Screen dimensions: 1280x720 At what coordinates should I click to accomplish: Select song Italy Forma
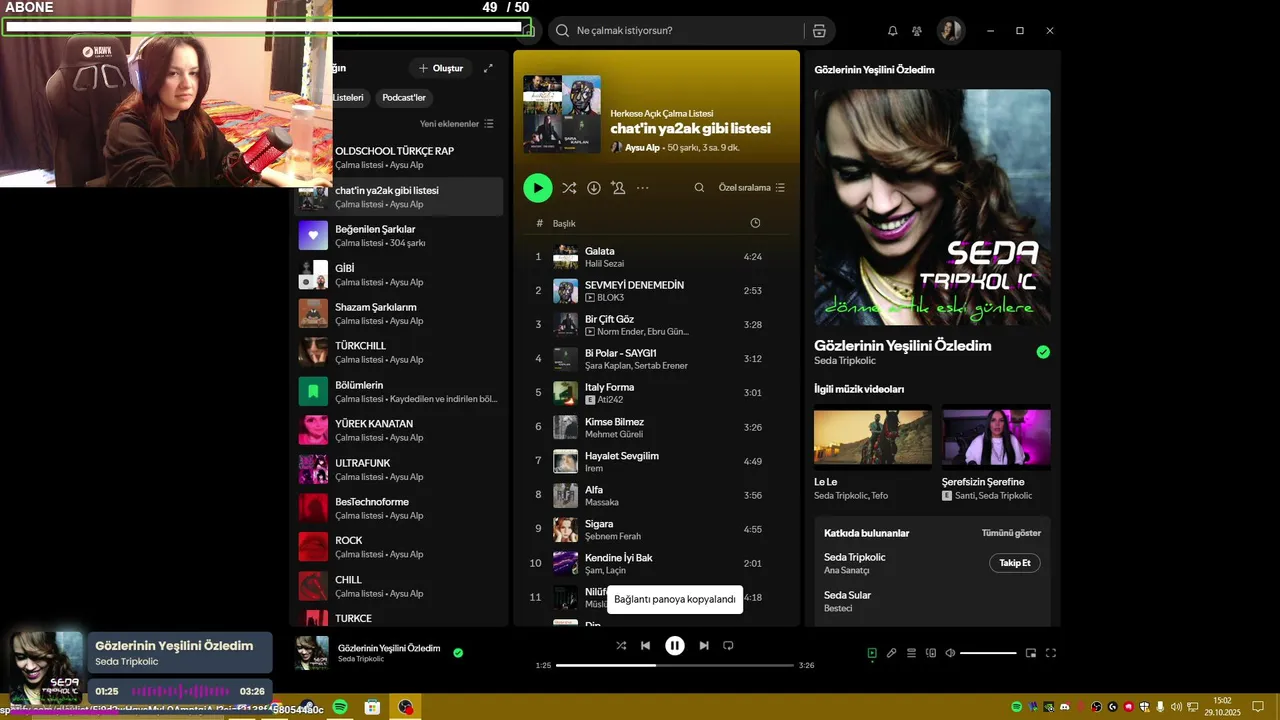point(657,393)
